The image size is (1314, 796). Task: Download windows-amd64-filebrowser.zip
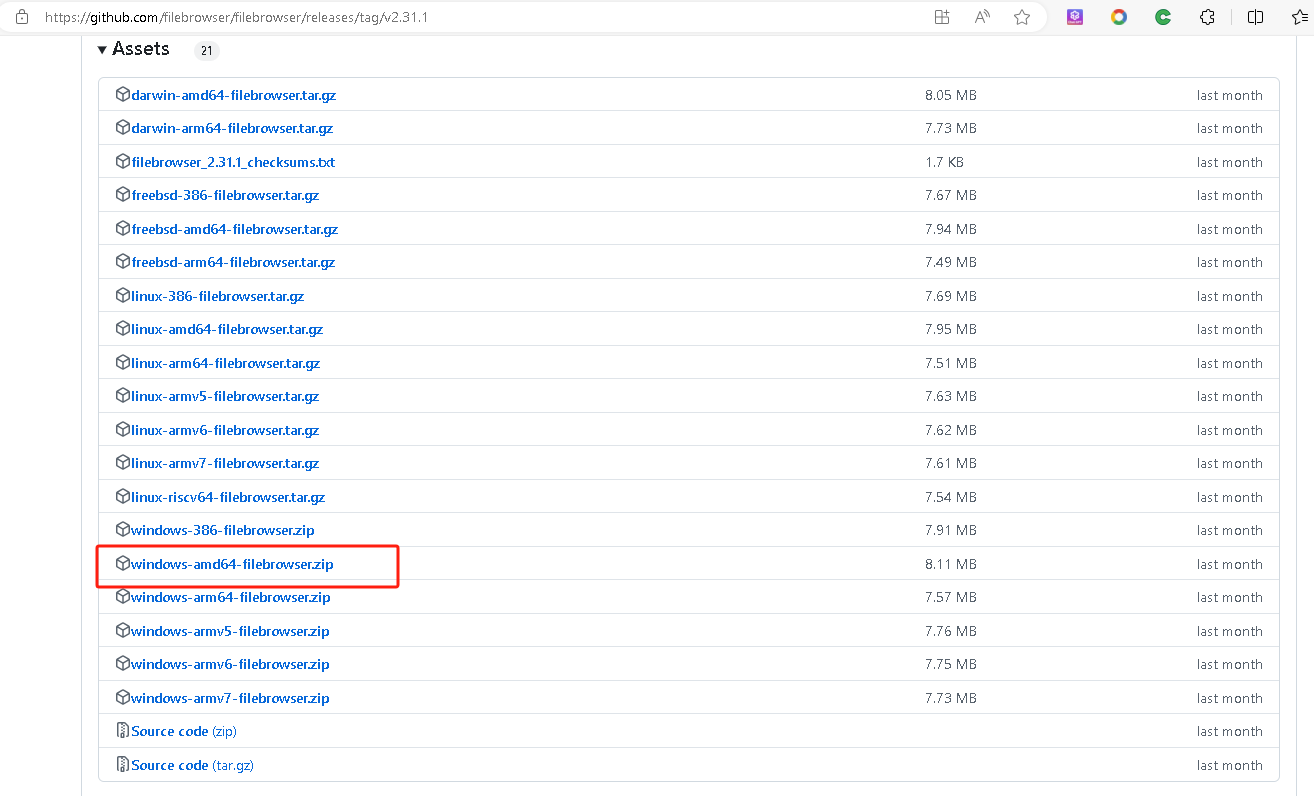coord(232,564)
